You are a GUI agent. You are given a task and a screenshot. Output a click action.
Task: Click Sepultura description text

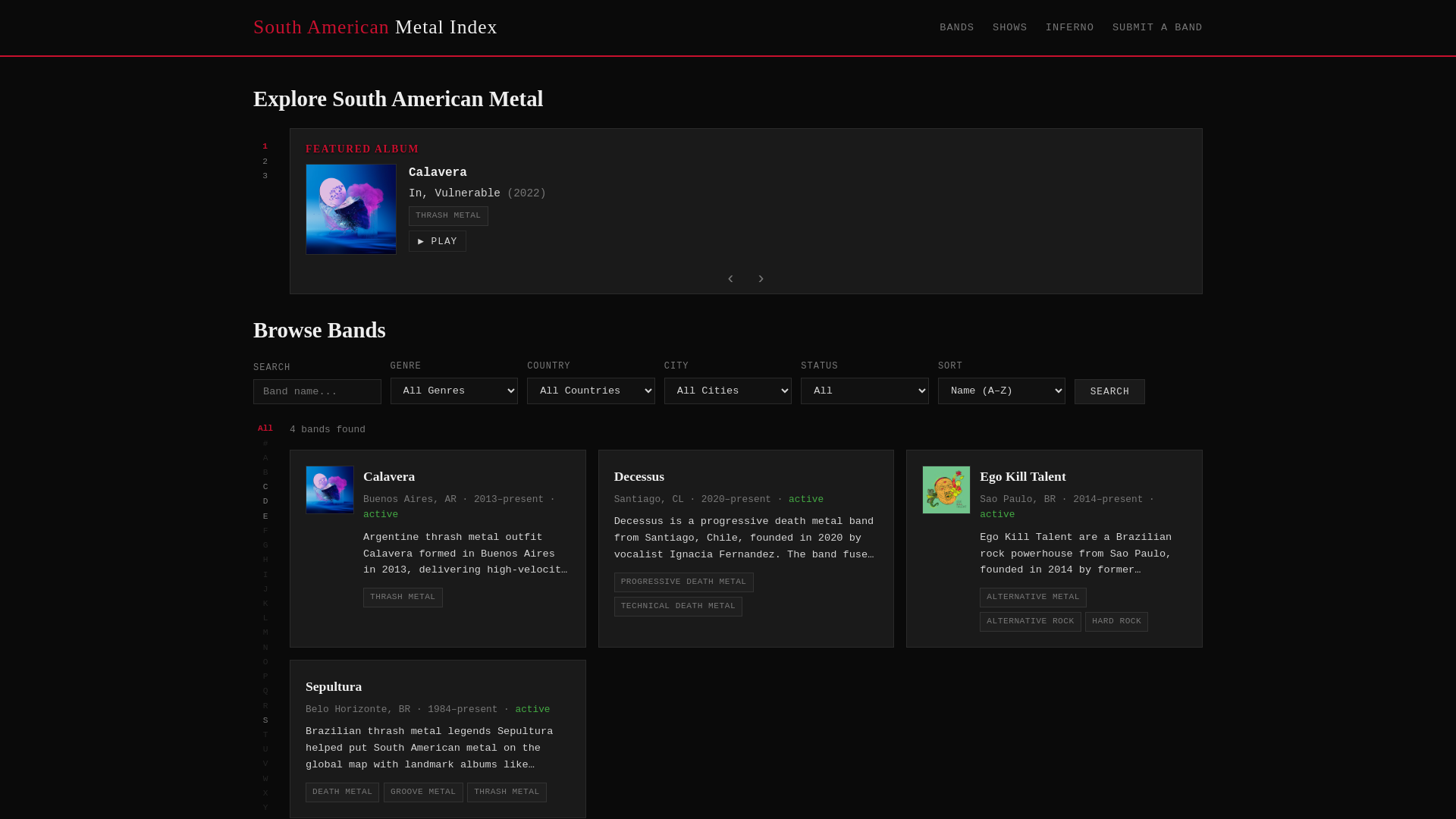pyautogui.click(x=429, y=748)
